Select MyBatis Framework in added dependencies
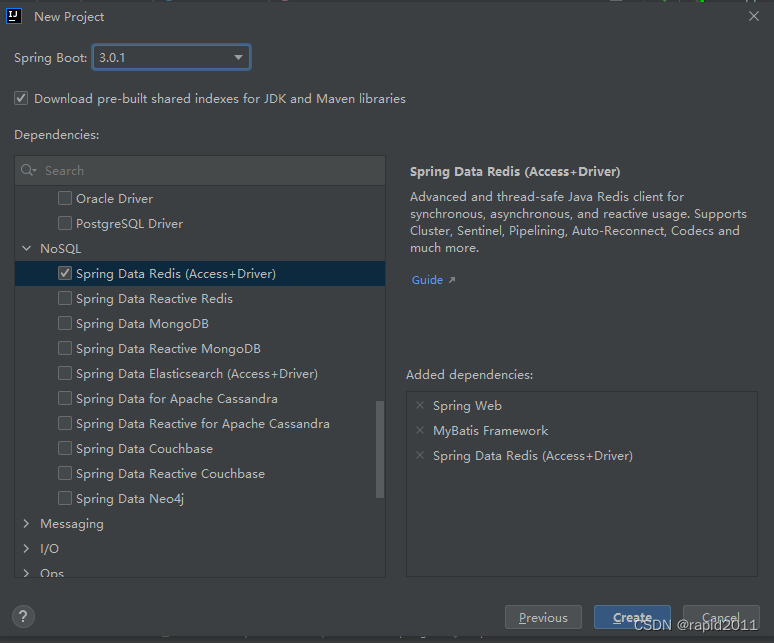This screenshot has width=774, height=643. click(x=491, y=431)
